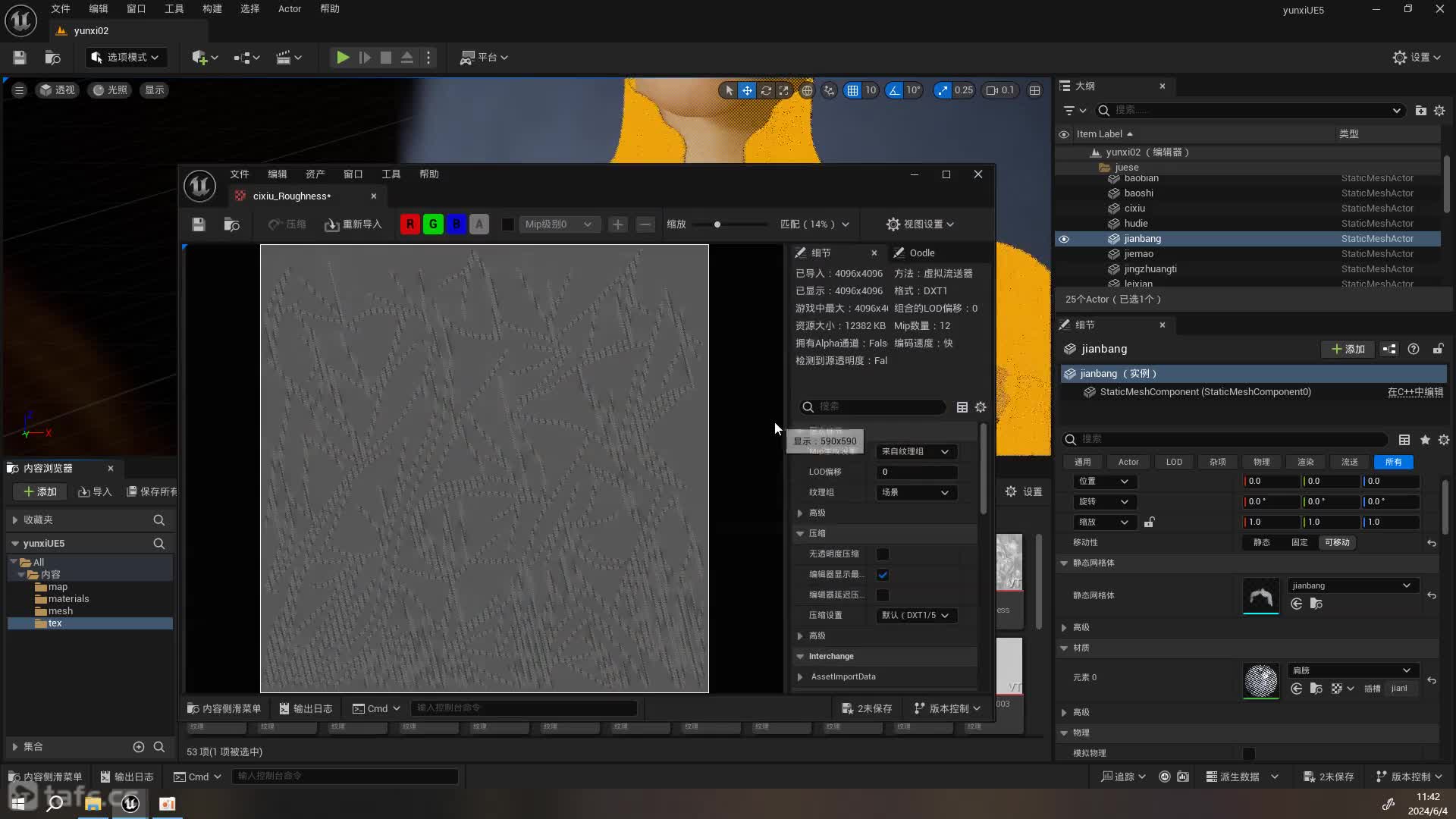Open the Mip level dropdown

(x=559, y=224)
